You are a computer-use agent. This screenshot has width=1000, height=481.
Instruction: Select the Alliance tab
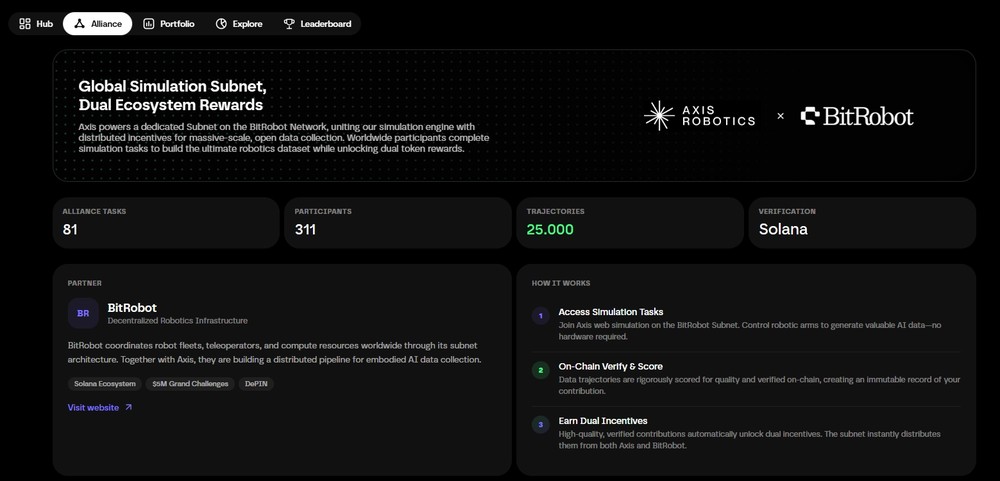coord(98,24)
